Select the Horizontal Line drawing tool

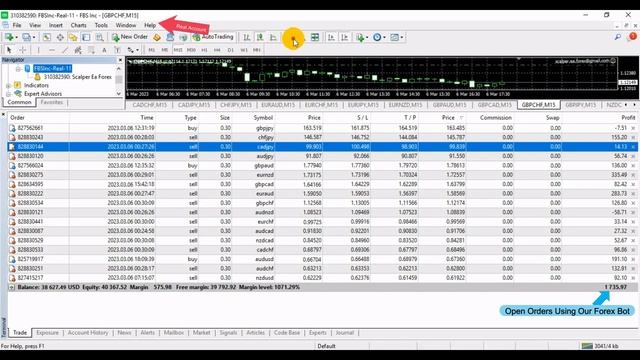52,50
